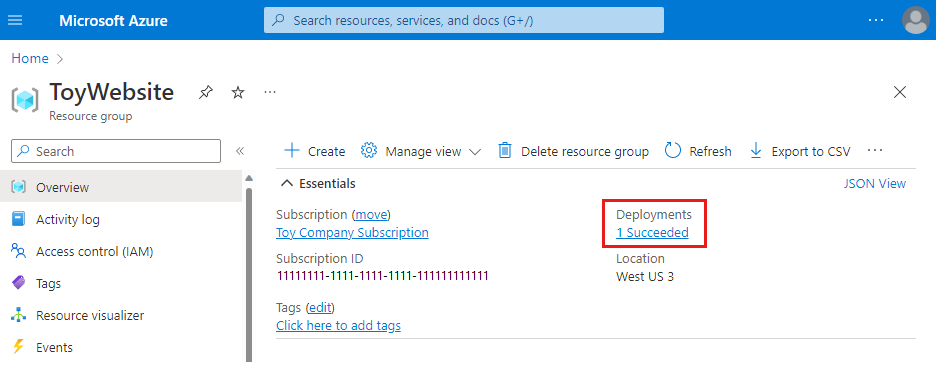
Task: Go to Home breadcrumb
Action: pos(30,59)
